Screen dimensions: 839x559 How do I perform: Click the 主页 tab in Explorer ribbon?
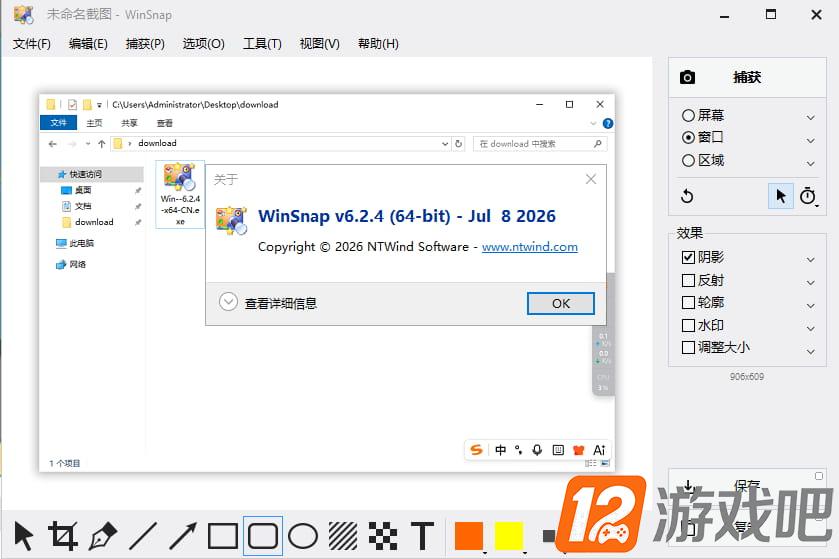[x=94, y=123]
